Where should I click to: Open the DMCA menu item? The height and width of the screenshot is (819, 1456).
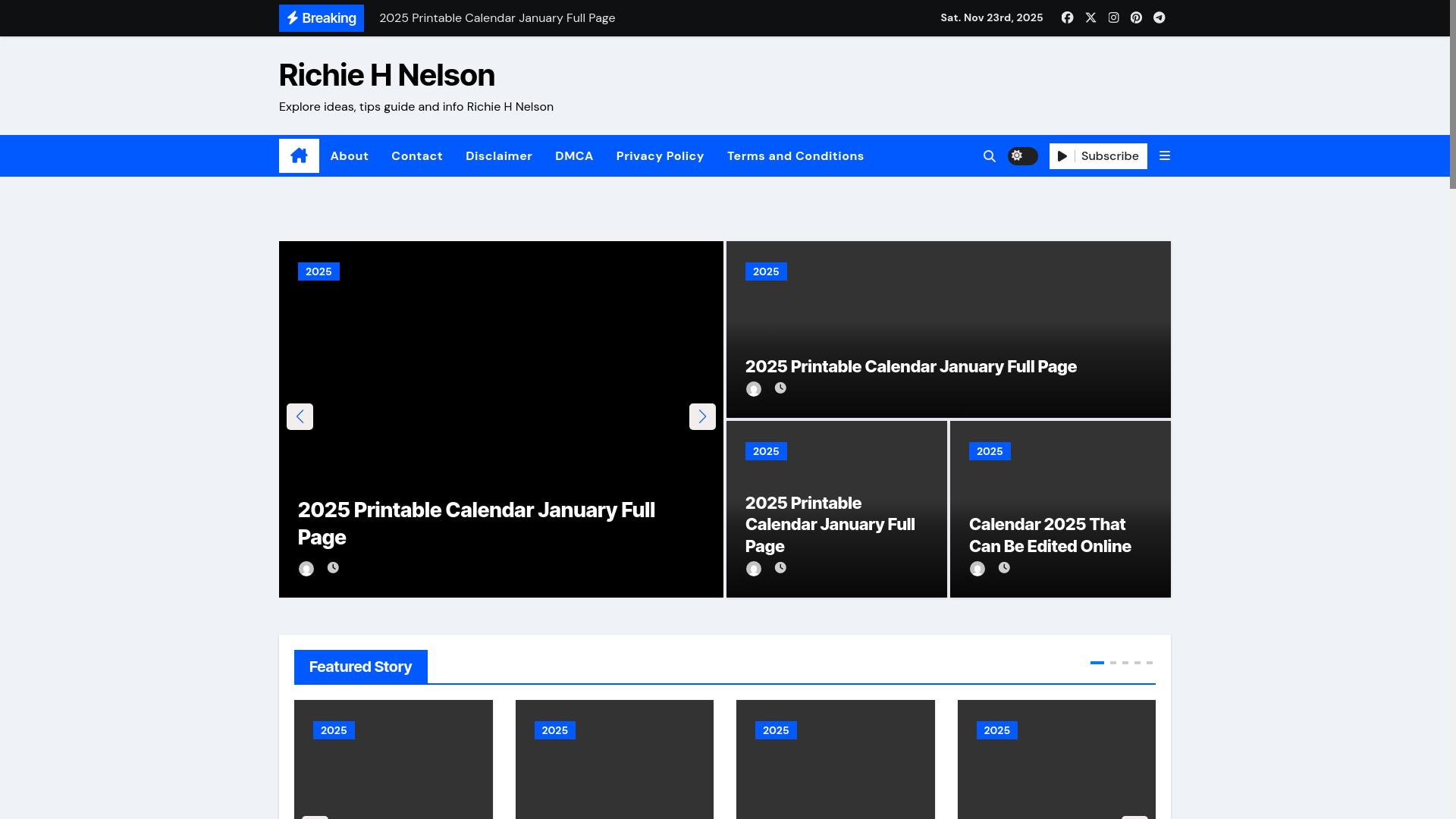[x=574, y=156]
